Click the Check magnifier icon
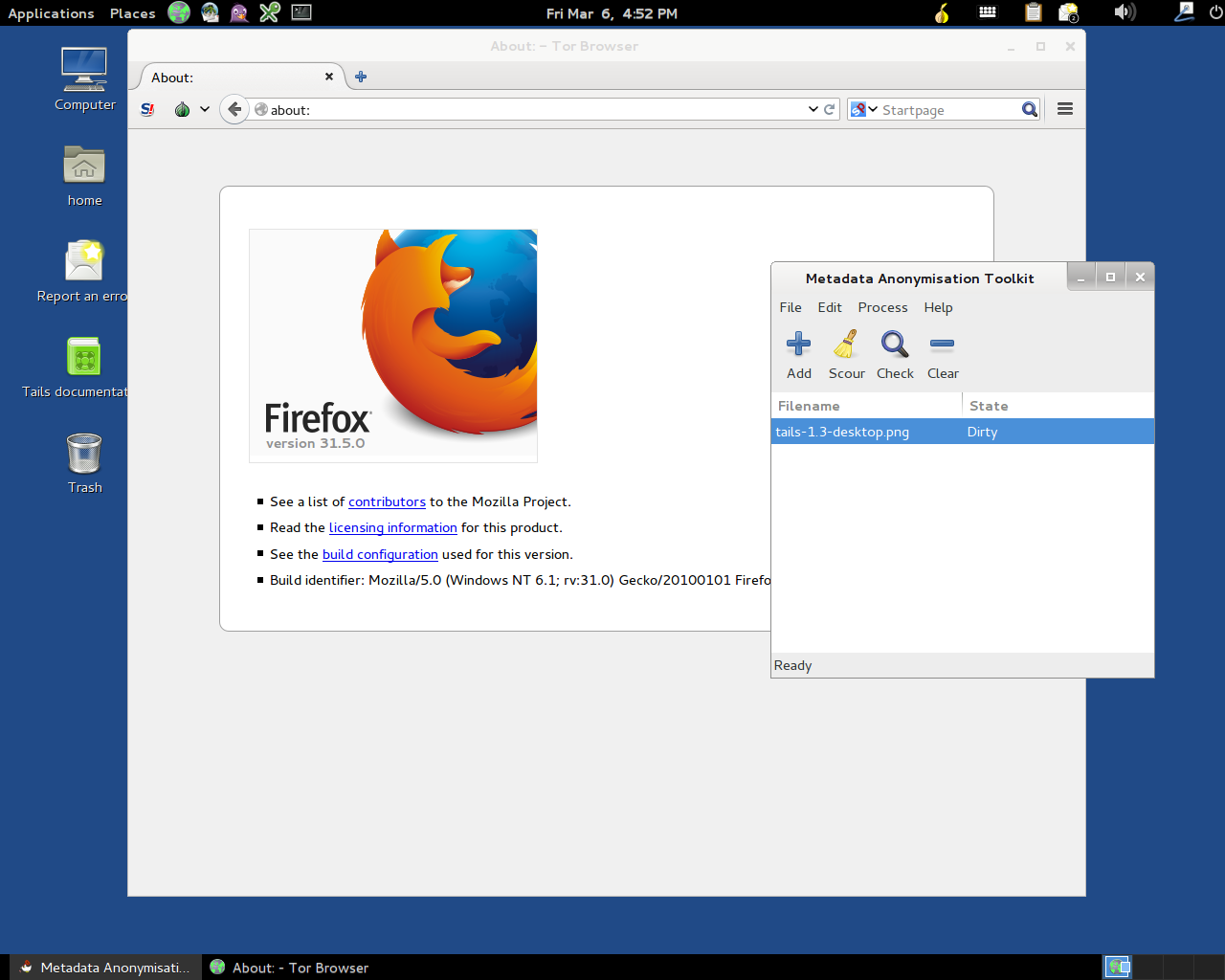 click(895, 344)
